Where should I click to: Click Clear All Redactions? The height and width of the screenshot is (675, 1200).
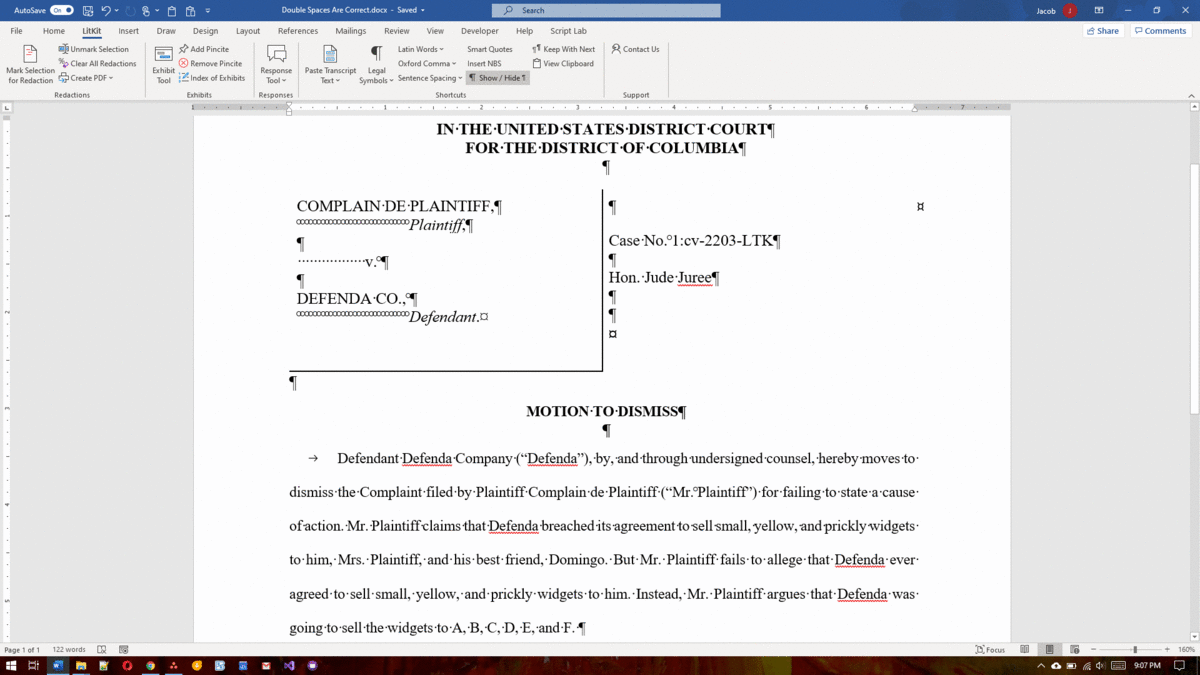coord(97,63)
